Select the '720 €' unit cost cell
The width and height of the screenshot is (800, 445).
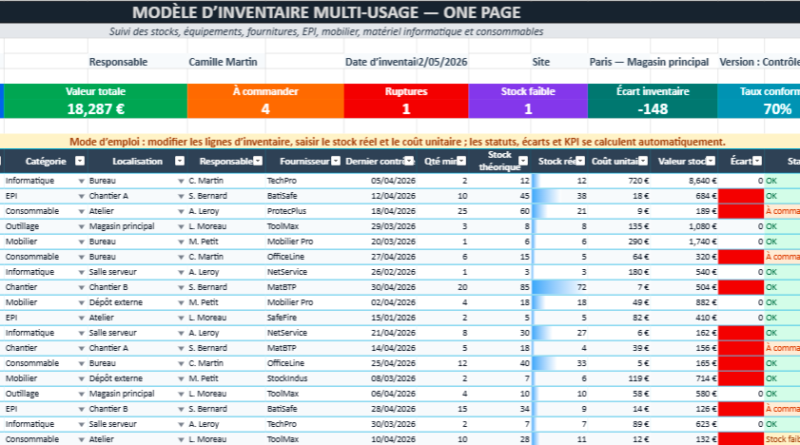point(619,181)
